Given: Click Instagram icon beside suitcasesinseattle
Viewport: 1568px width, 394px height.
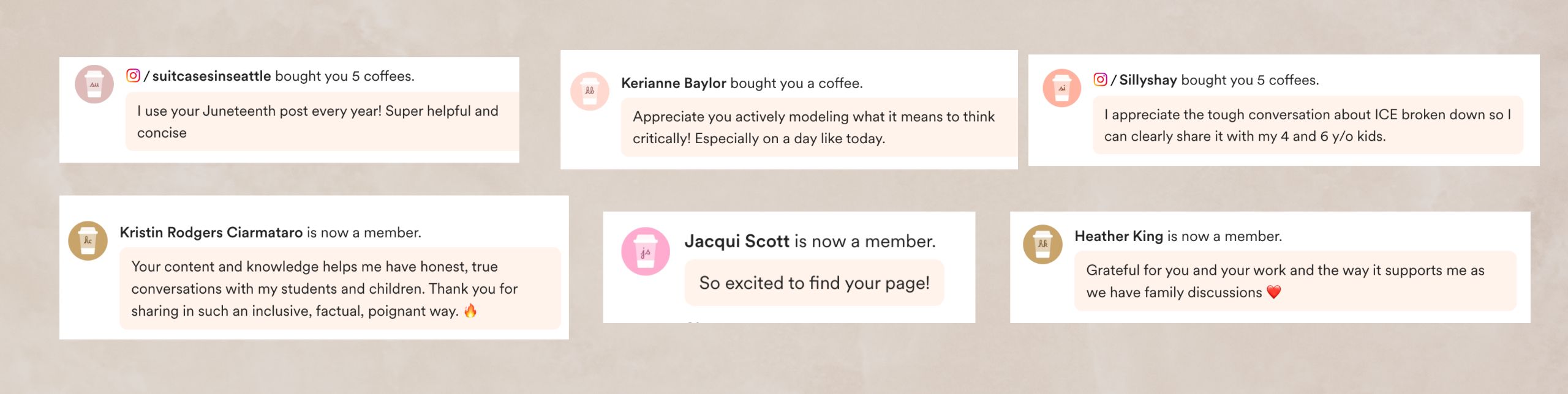Looking at the screenshot, I should (133, 75).
